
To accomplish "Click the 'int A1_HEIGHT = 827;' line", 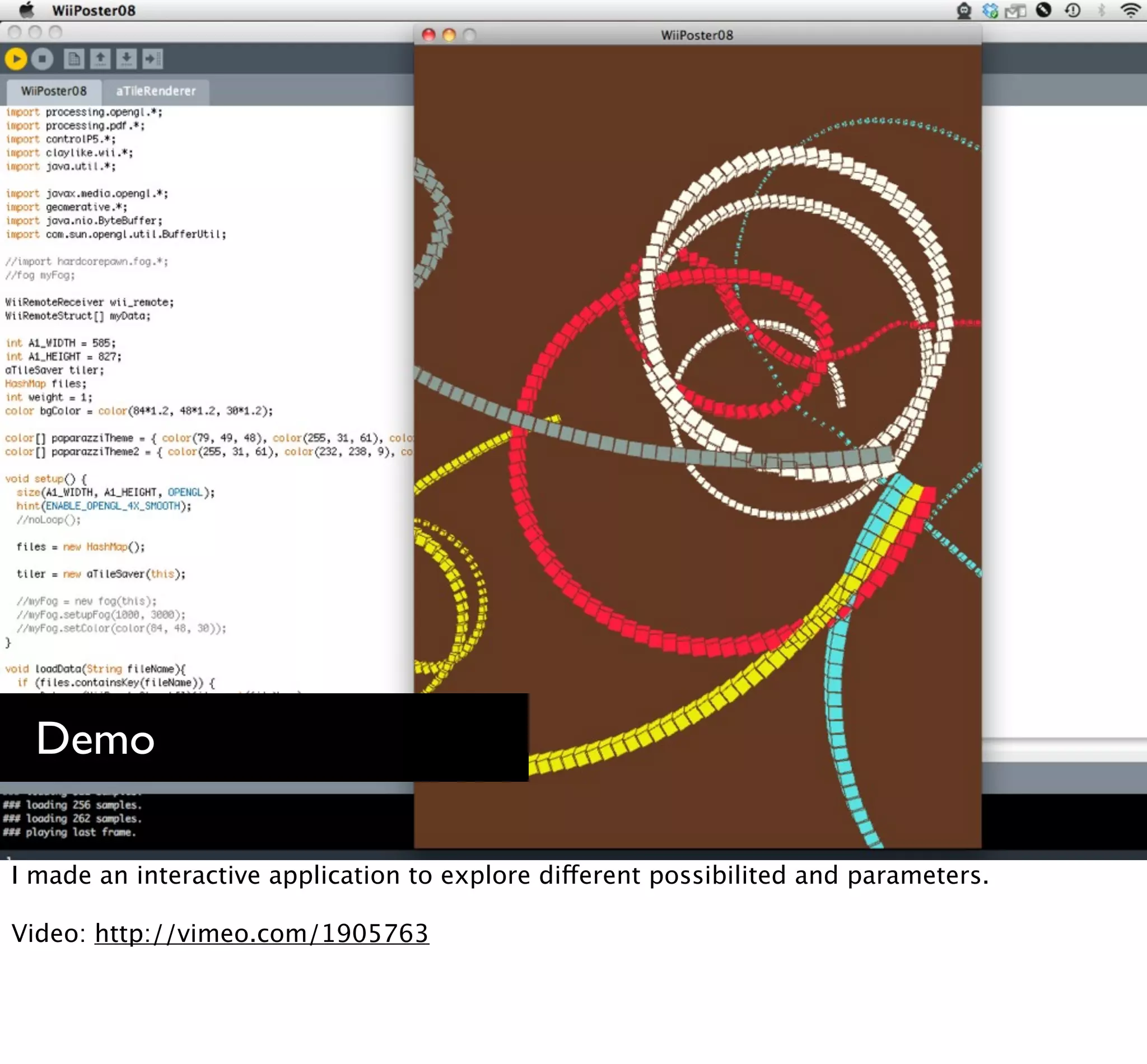I will coord(63,357).
